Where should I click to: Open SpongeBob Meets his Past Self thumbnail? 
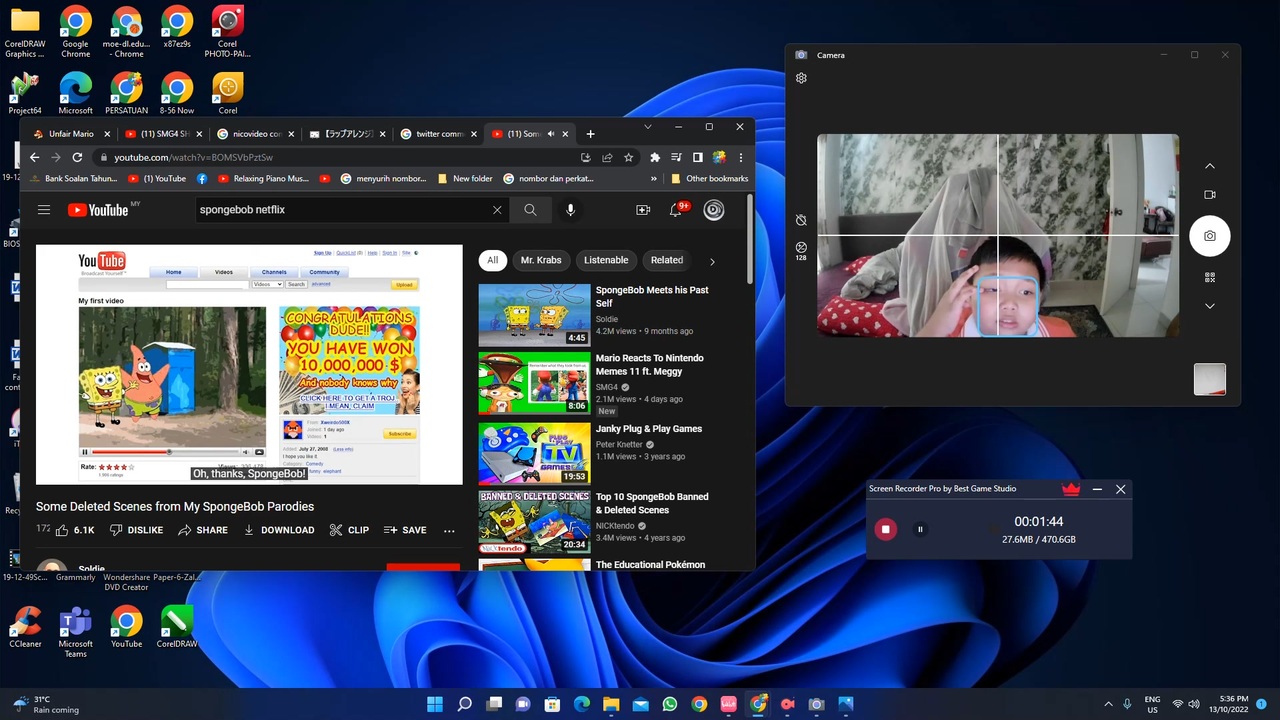534,314
